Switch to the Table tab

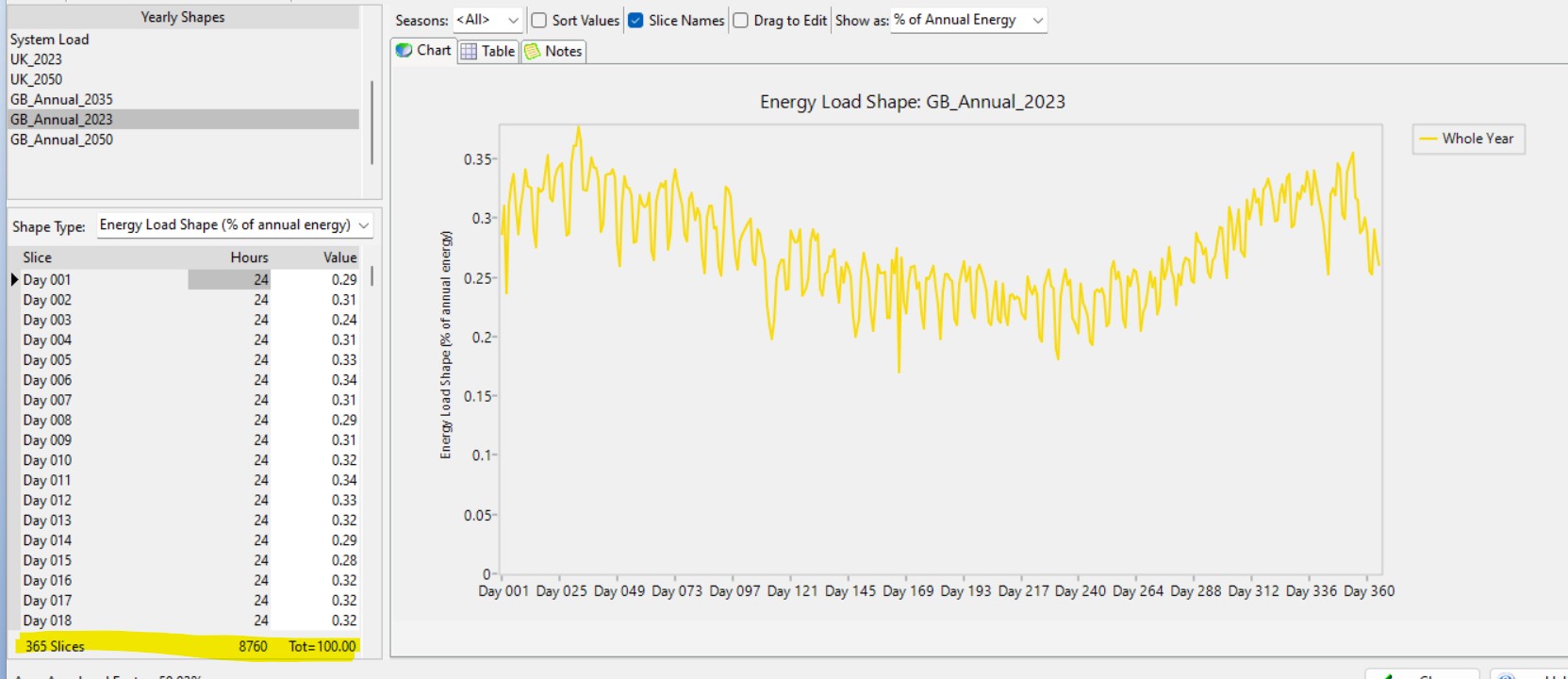(487, 51)
